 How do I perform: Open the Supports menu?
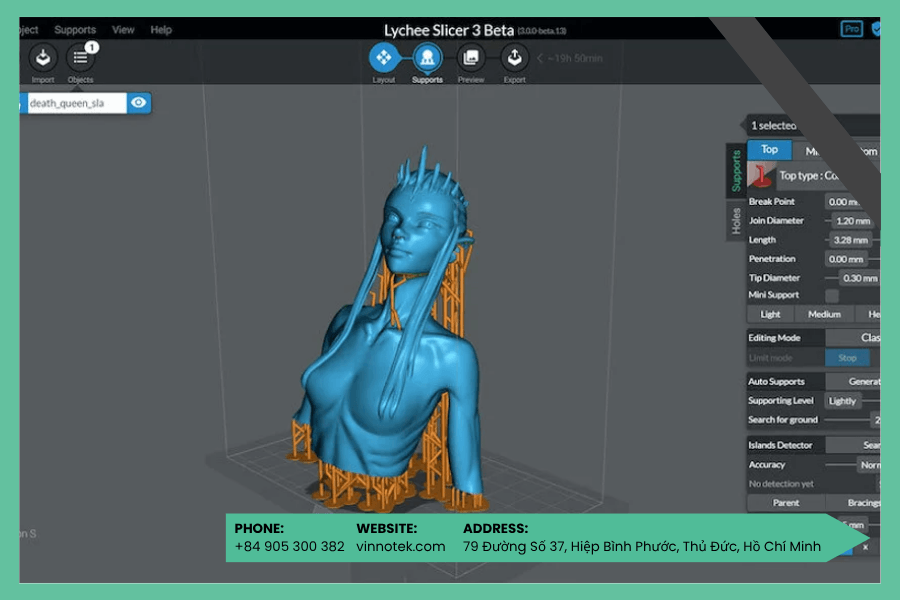[x=75, y=30]
